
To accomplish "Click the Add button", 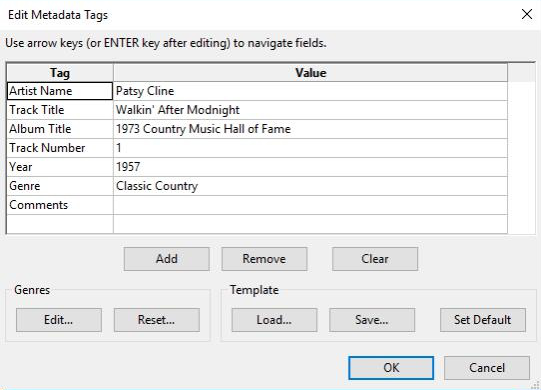I will [167, 259].
